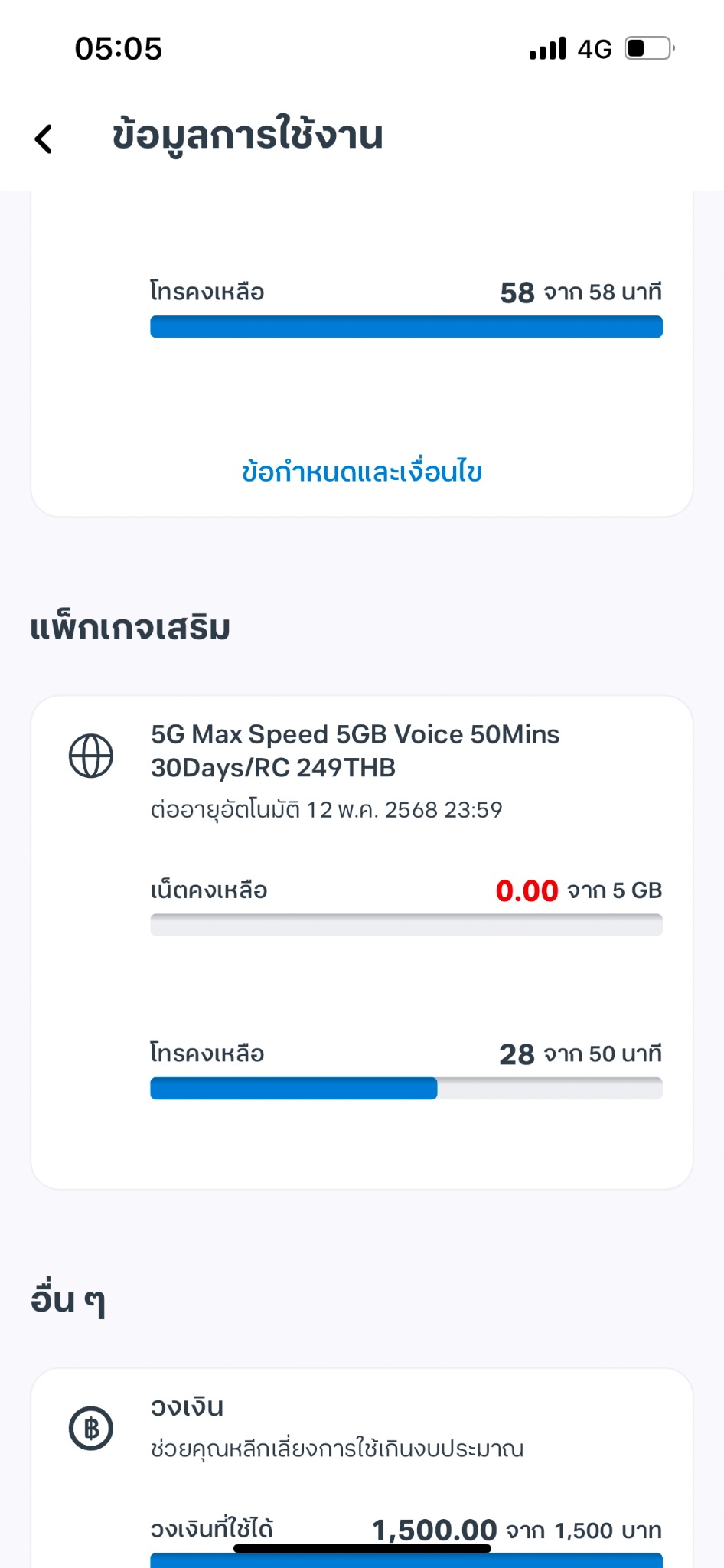Image resolution: width=724 pixels, height=1568 pixels.
Task: Tap the battery status icon
Action: coord(649,48)
